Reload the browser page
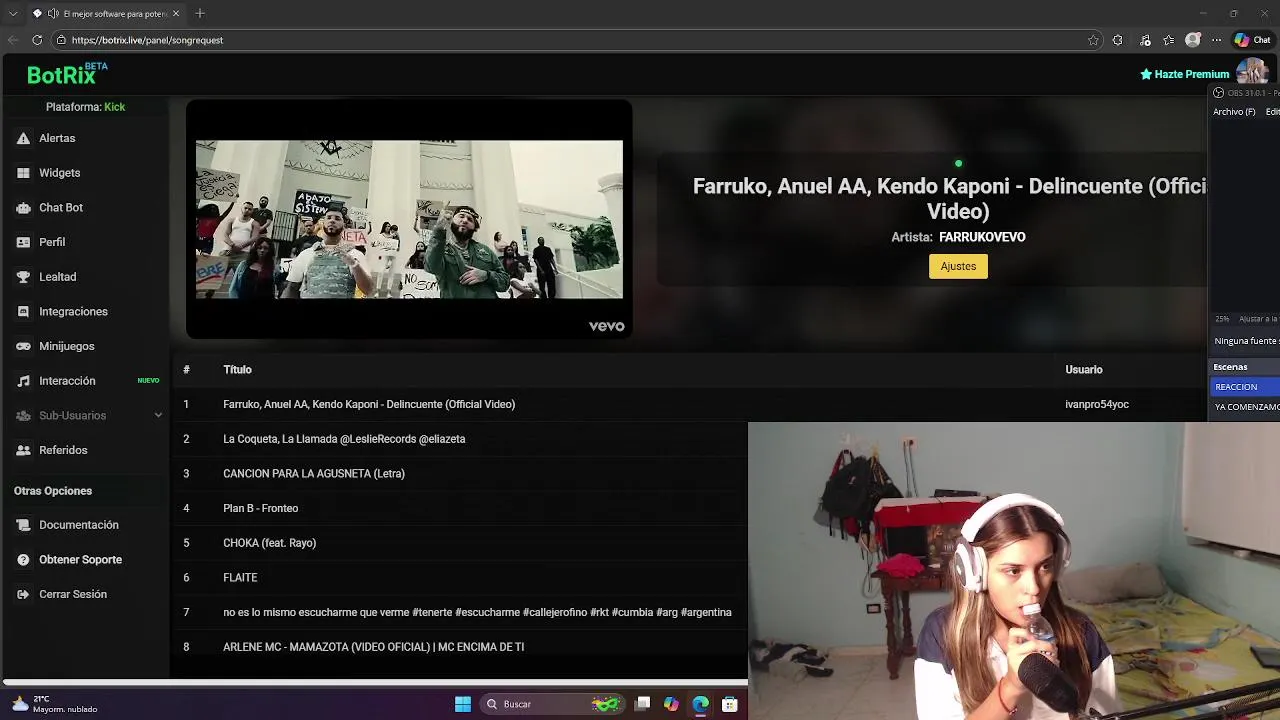This screenshot has height=720, width=1280. pos(37,40)
